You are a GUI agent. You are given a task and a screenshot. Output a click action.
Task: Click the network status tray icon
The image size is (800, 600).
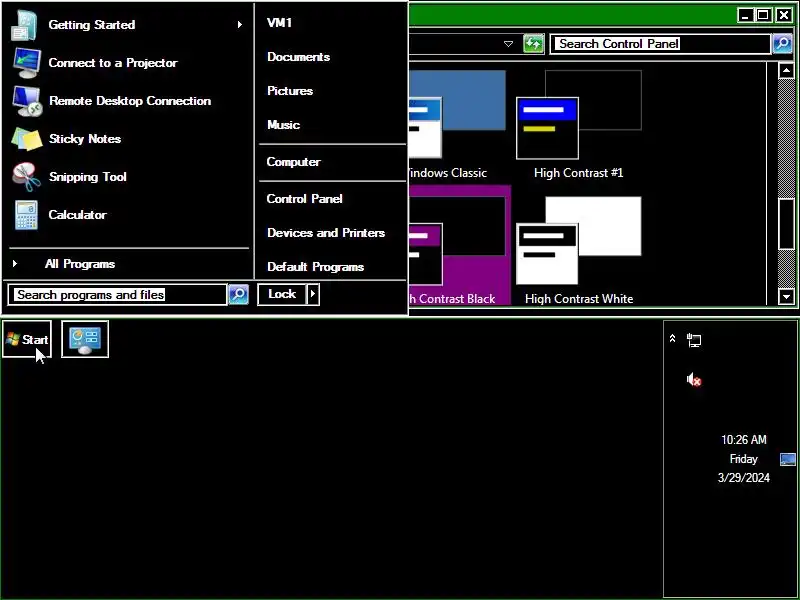pos(694,340)
